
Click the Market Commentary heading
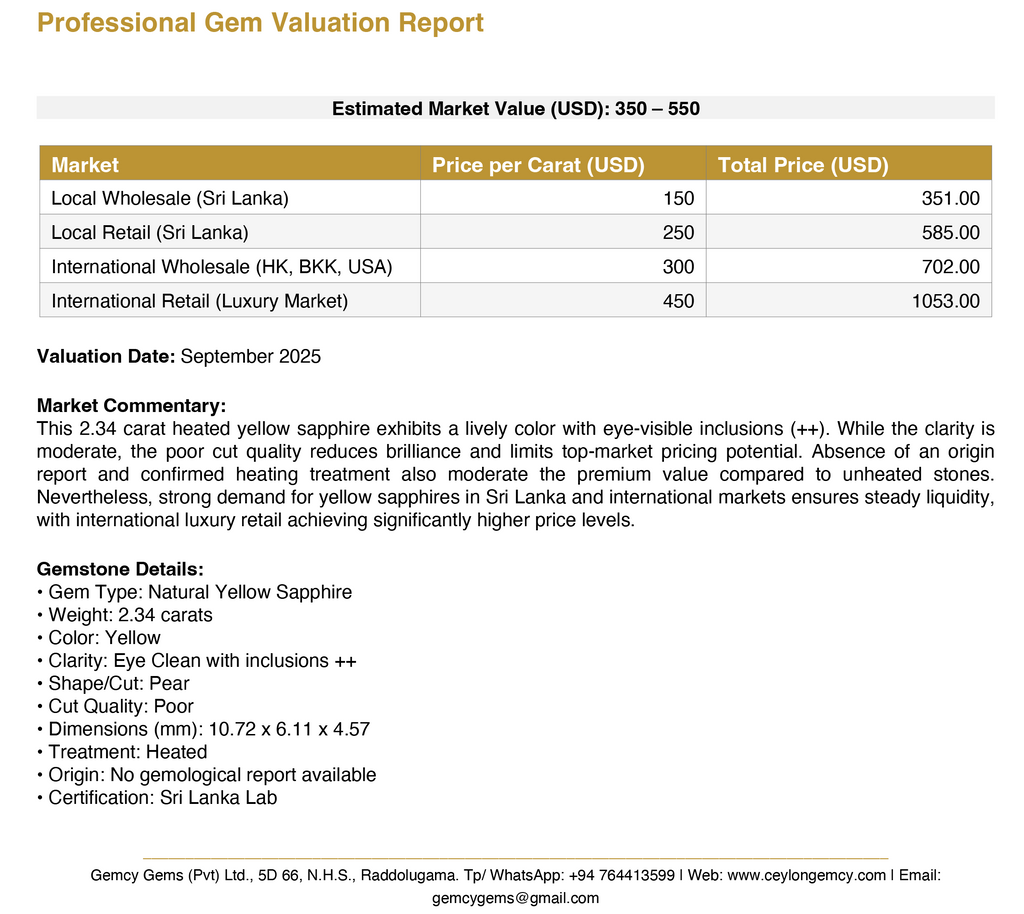point(131,405)
